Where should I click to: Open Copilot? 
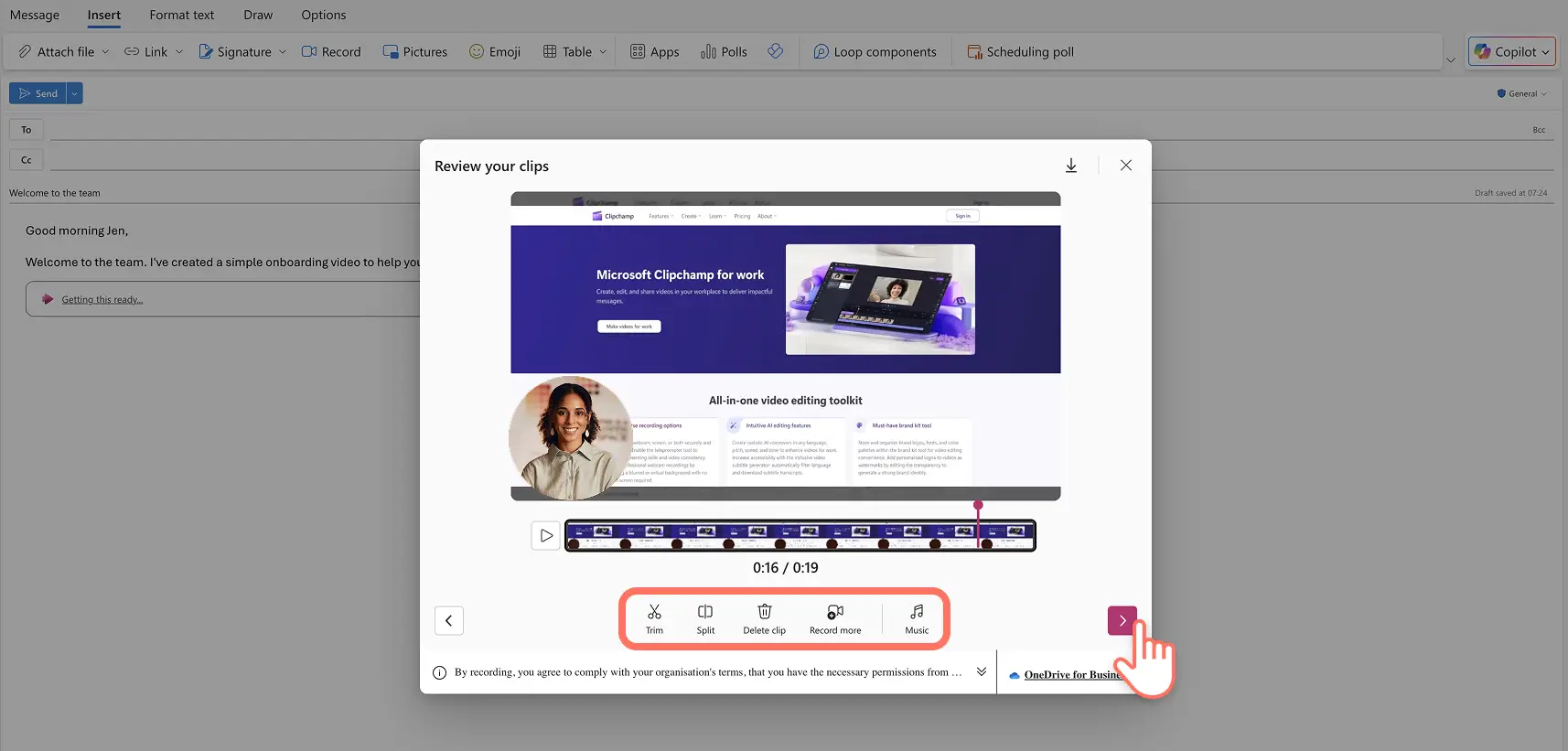tap(1512, 52)
